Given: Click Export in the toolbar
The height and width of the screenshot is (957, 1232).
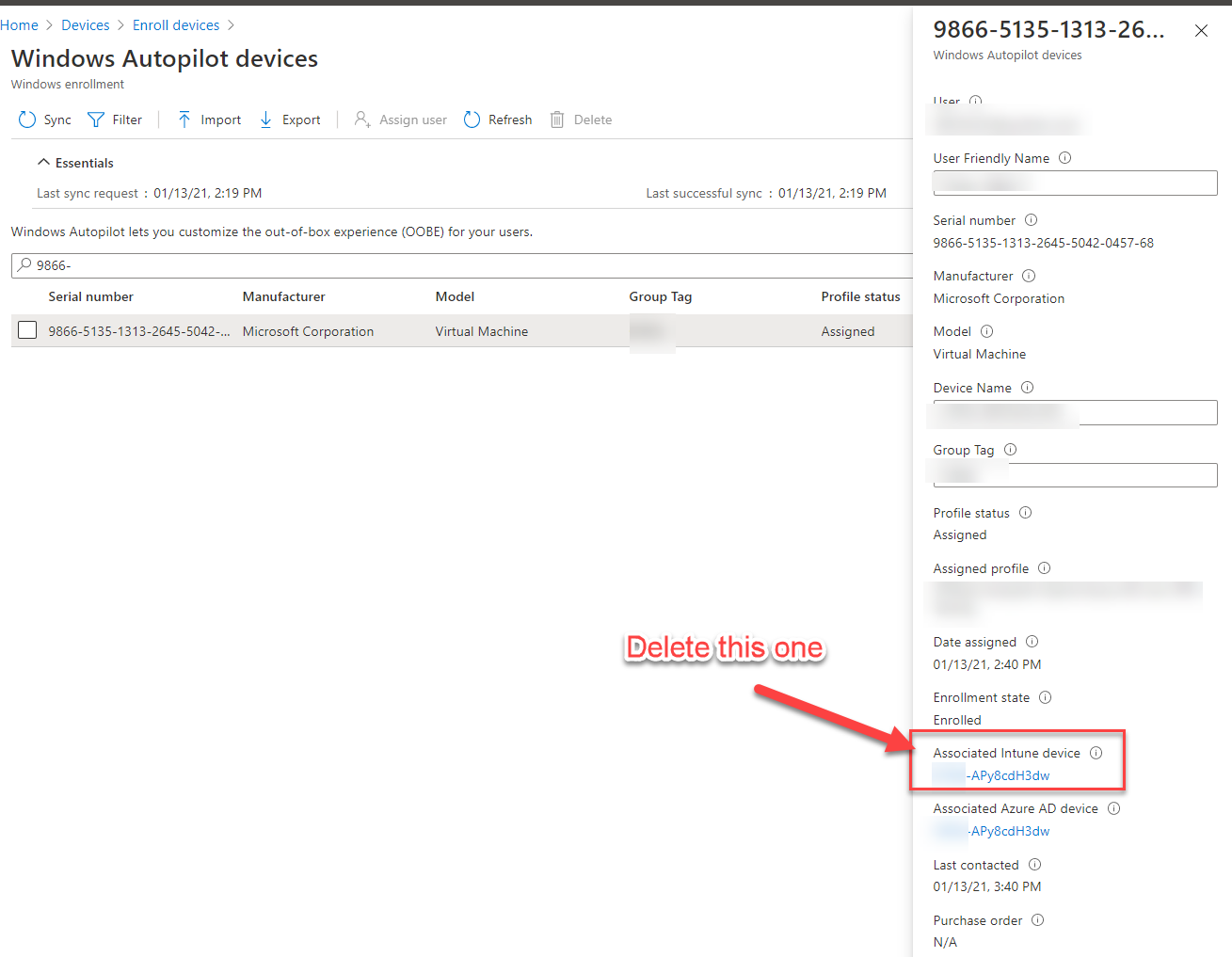Looking at the screenshot, I should (x=290, y=120).
